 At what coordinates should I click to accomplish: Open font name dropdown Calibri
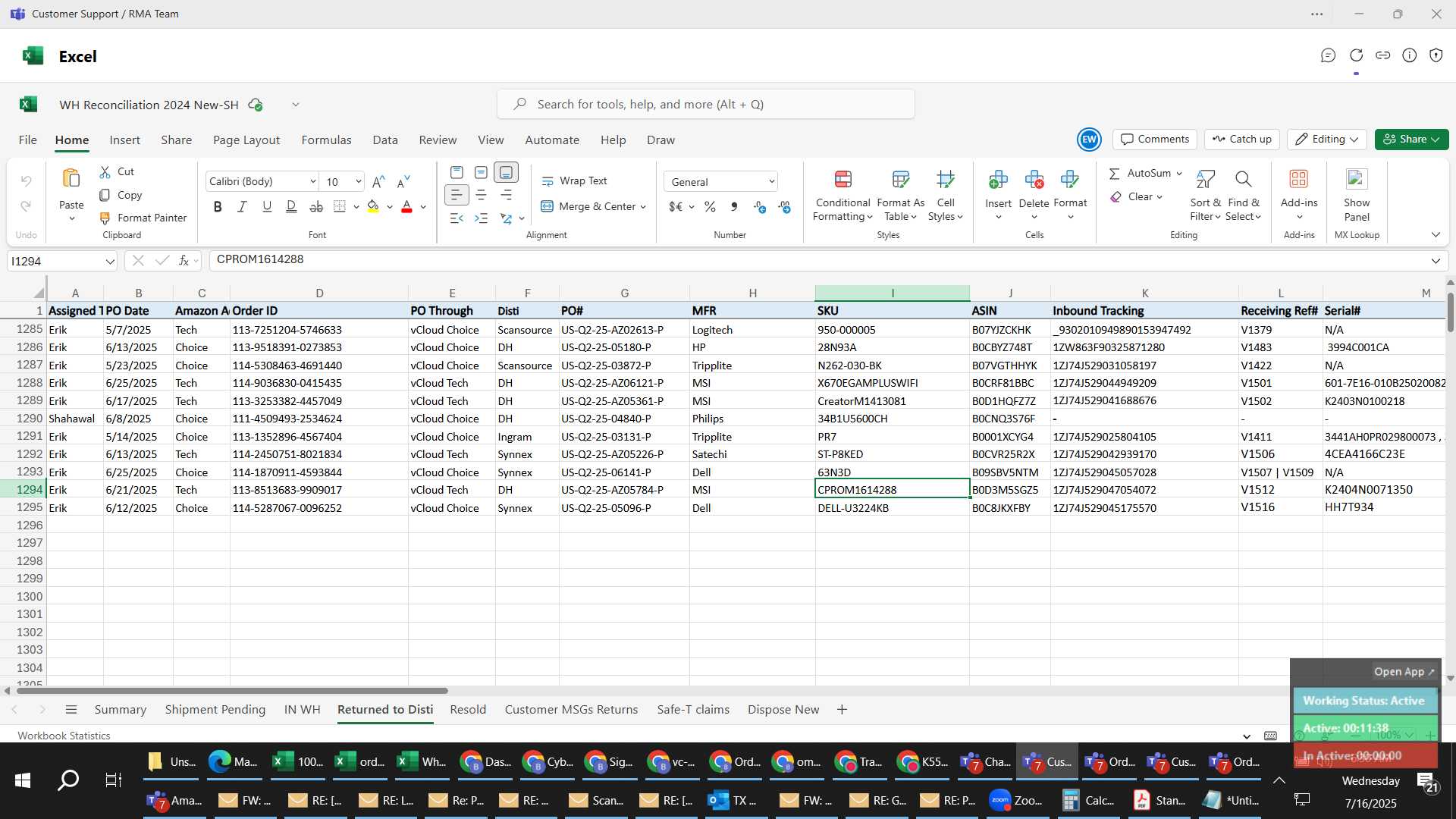pos(312,181)
